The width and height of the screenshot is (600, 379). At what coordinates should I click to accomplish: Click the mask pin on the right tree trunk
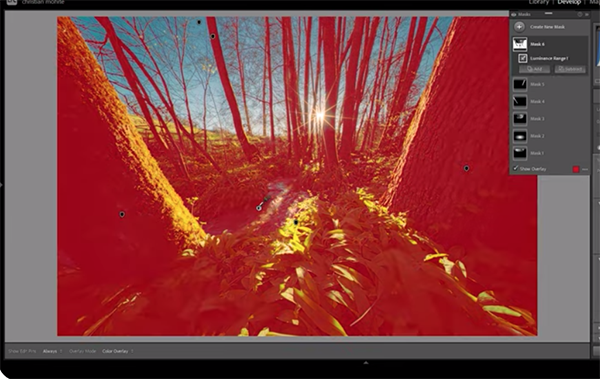[x=466, y=168]
